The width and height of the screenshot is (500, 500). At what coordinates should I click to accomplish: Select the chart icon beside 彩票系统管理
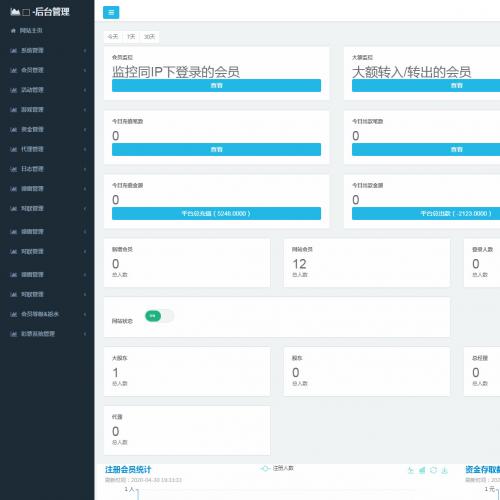pos(14,334)
